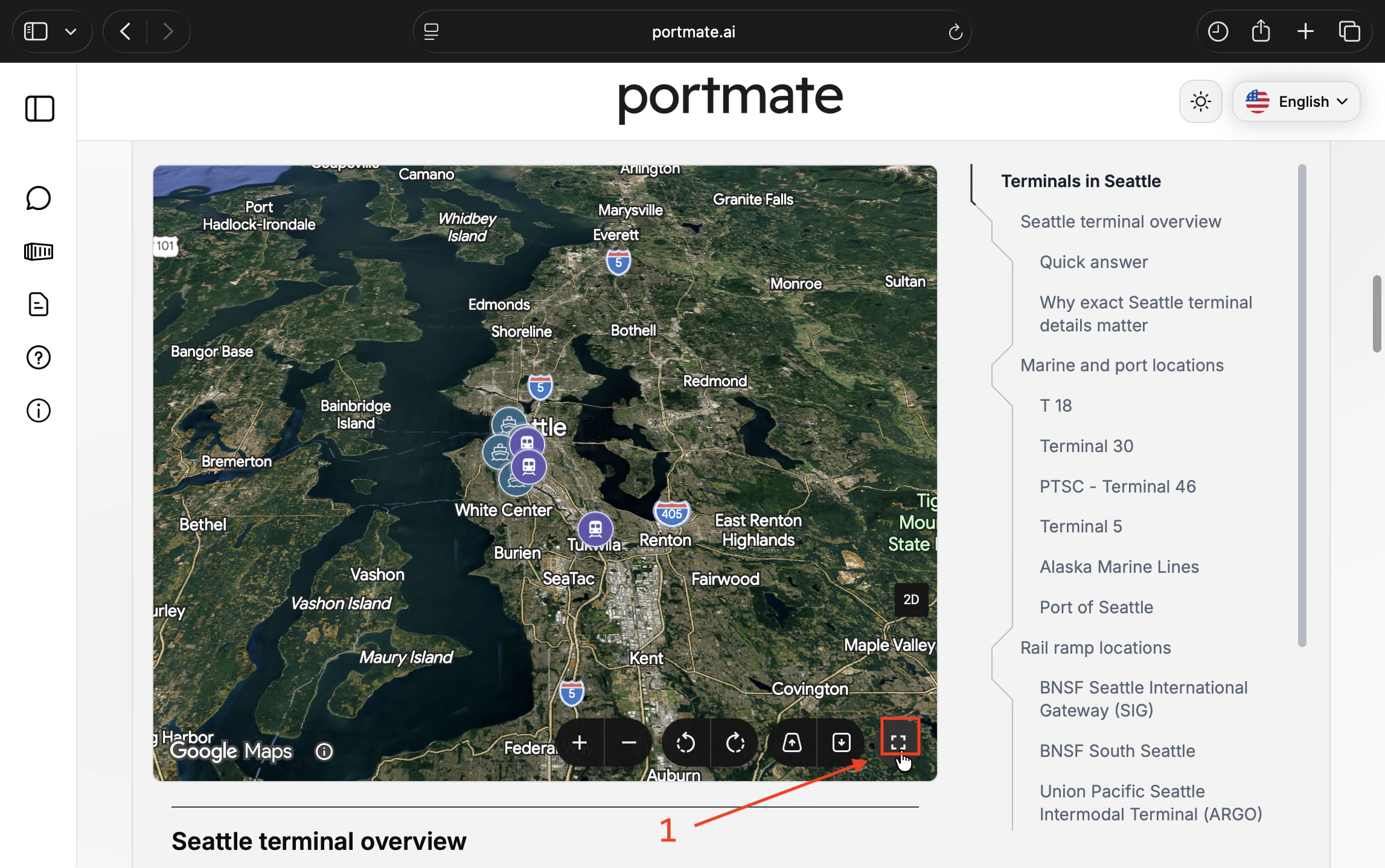Open the help question mark icon
The width and height of the screenshot is (1385, 868).
click(39, 357)
